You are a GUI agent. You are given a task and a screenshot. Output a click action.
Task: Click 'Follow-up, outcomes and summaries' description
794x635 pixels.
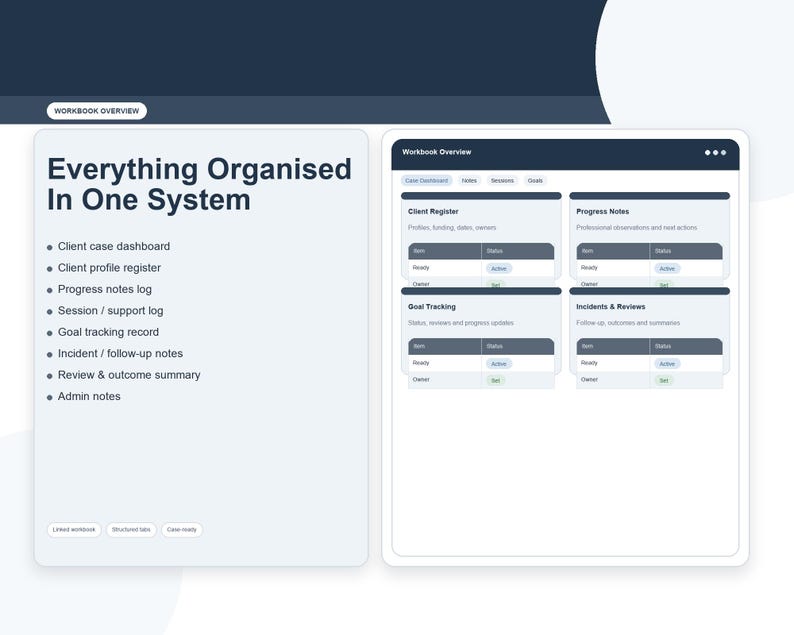[628, 323]
